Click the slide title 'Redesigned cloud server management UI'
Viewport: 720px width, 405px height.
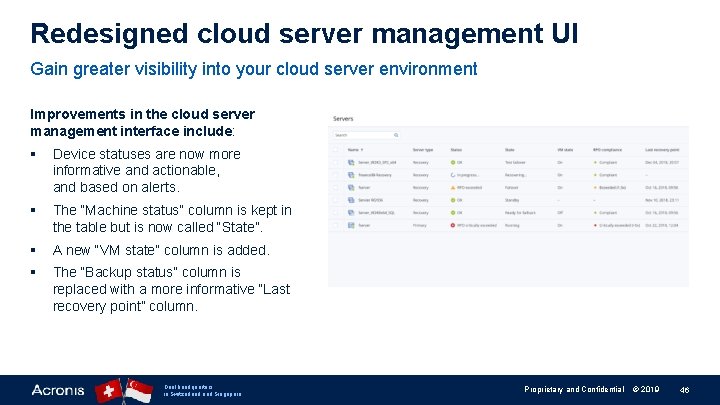pos(304,34)
